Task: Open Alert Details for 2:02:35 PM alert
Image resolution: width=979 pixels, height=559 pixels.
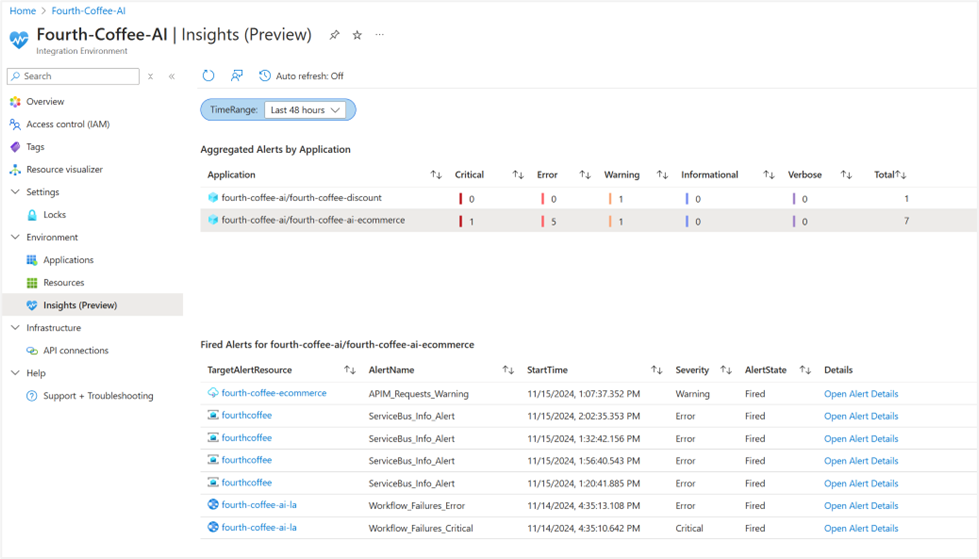Action: pos(861,417)
